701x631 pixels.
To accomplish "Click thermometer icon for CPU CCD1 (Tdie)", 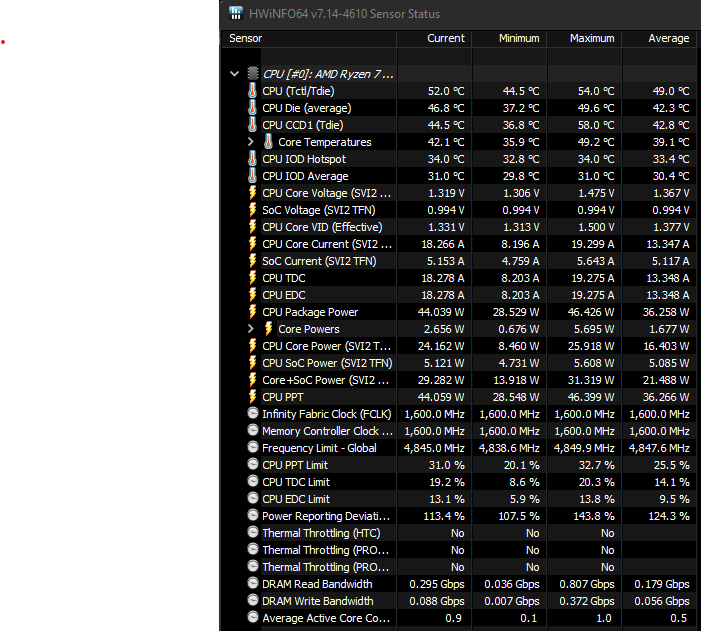I will tap(253, 124).
